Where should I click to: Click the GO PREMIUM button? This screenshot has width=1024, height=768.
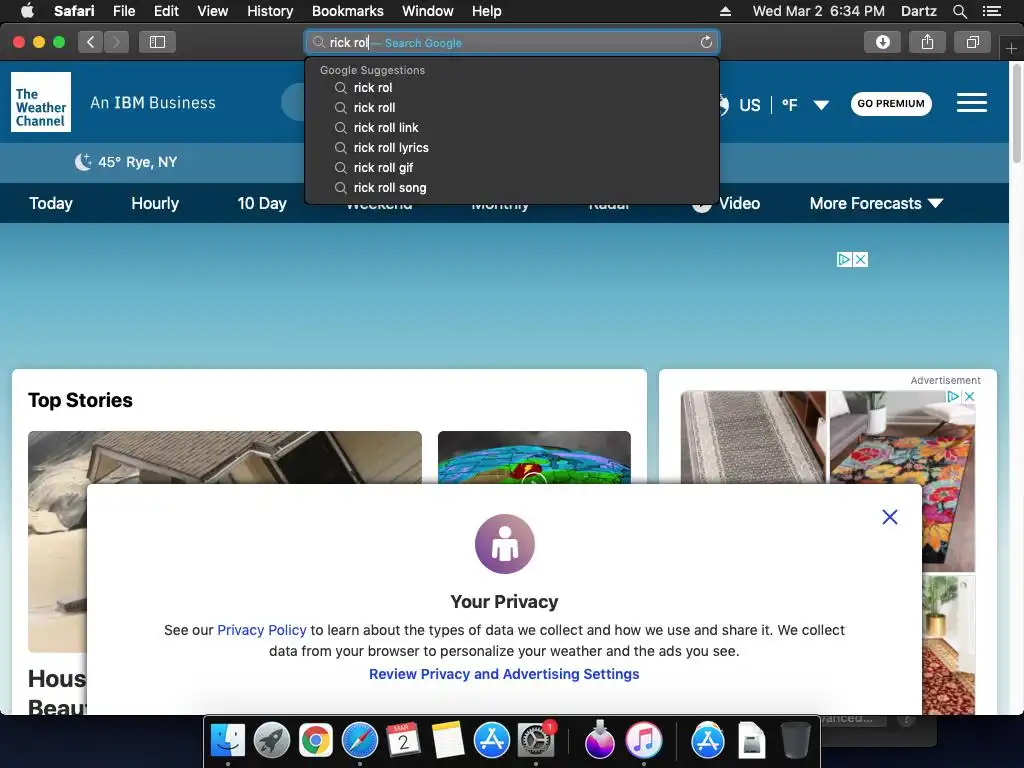tap(891, 103)
